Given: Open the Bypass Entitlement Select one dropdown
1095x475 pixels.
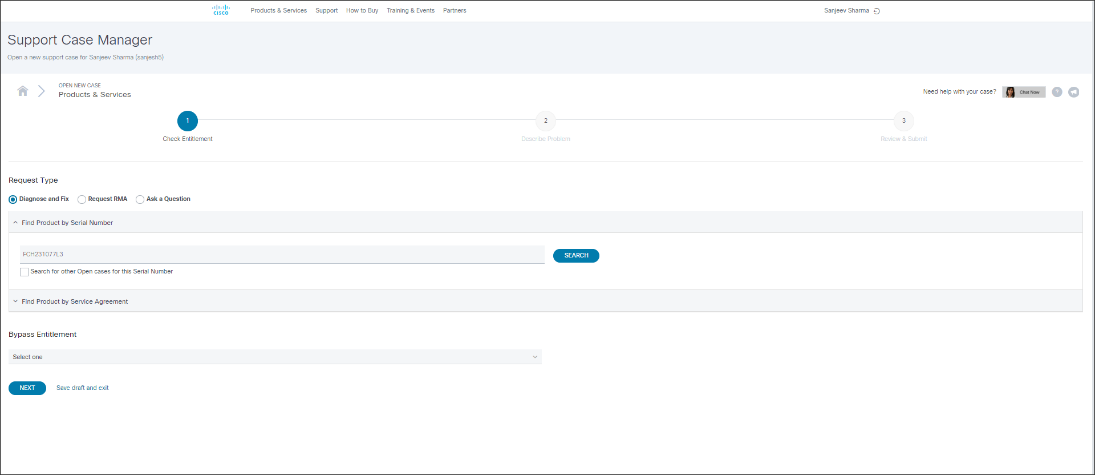Looking at the screenshot, I should point(275,356).
